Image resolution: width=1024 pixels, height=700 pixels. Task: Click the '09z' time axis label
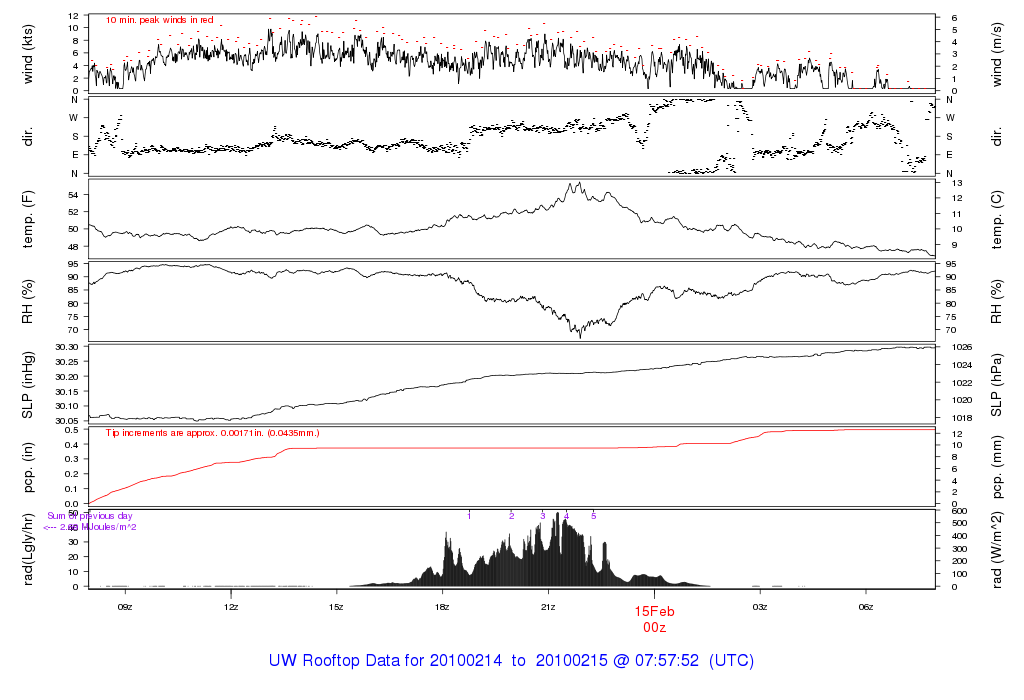pos(125,607)
